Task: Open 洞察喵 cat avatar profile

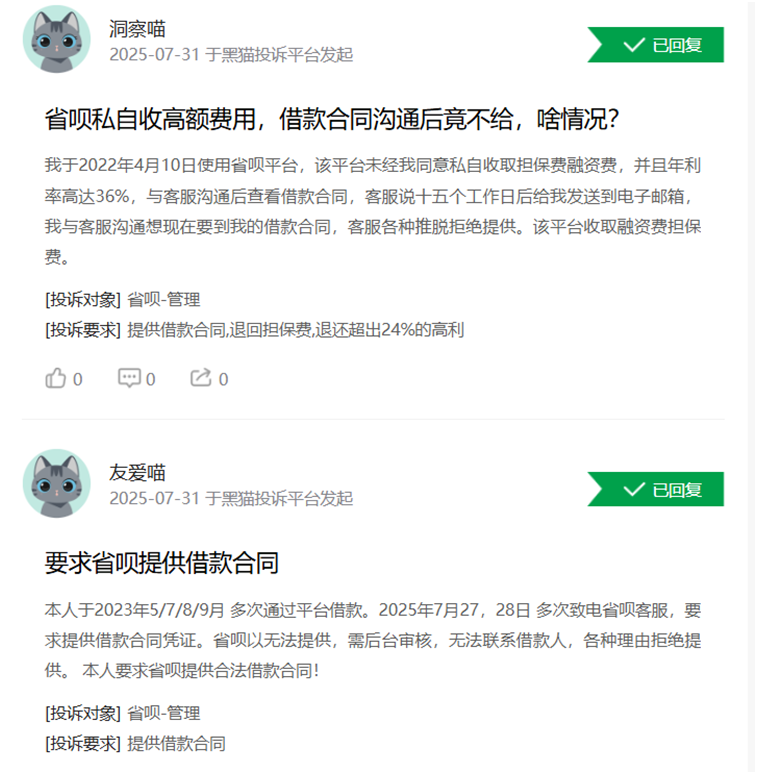Action: point(57,39)
